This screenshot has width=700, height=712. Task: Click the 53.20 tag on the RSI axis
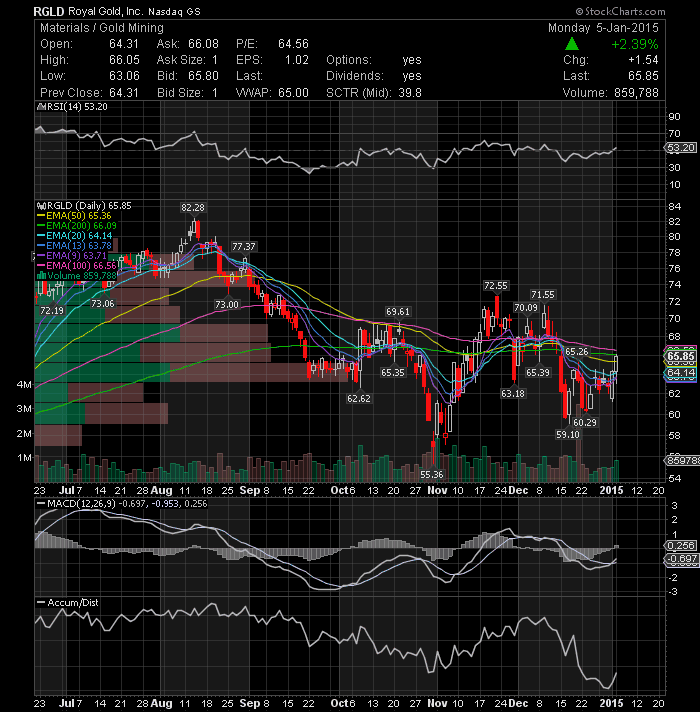click(x=681, y=148)
